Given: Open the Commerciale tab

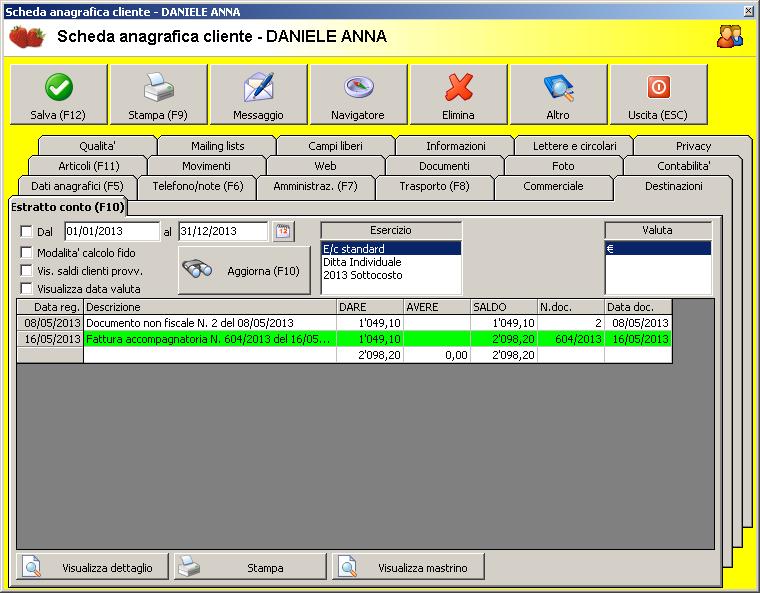Looking at the screenshot, I should point(554,186).
